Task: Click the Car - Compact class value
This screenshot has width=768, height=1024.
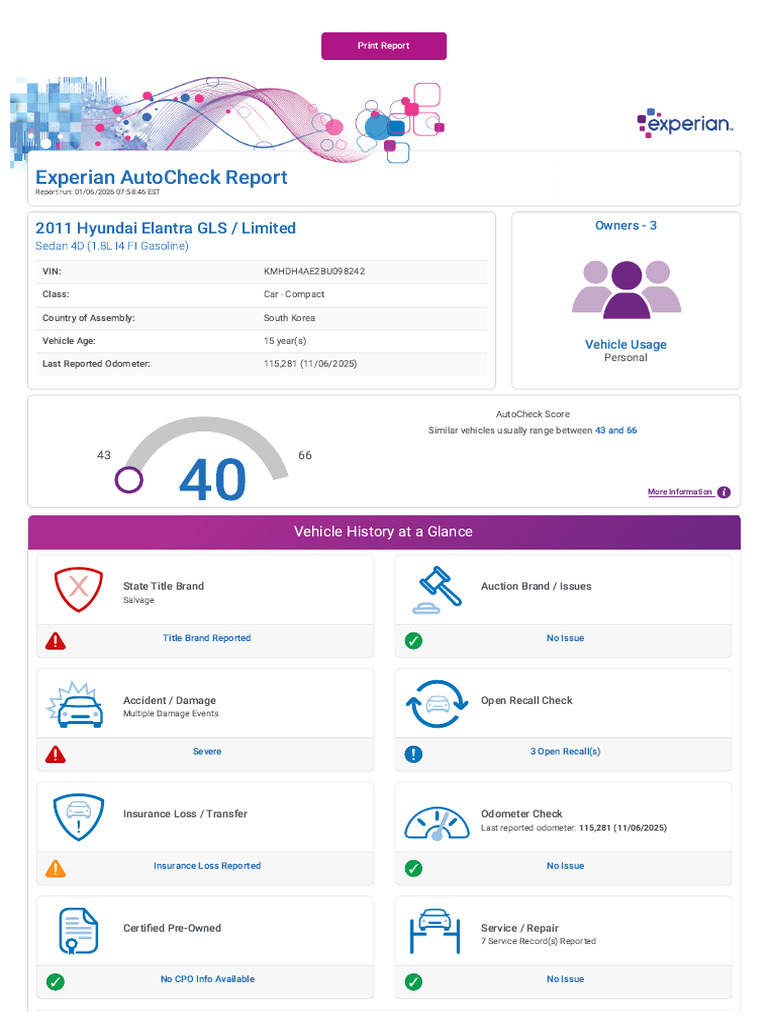Action: [294, 295]
